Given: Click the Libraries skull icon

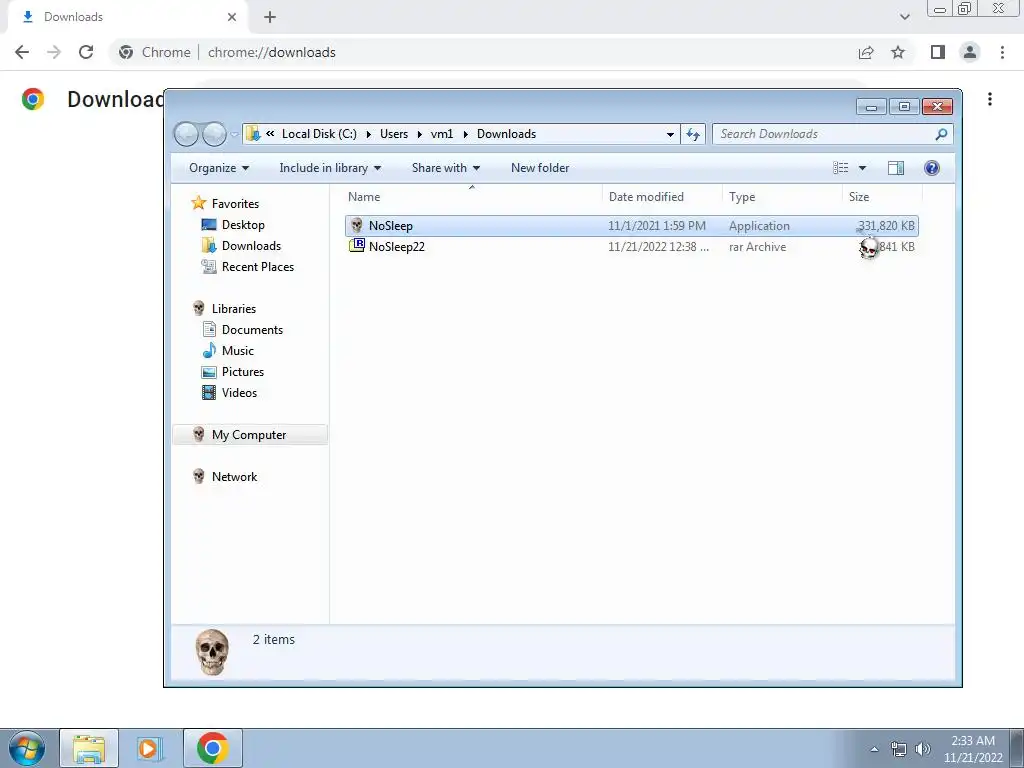Looking at the screenshot, I should [199, 308].
